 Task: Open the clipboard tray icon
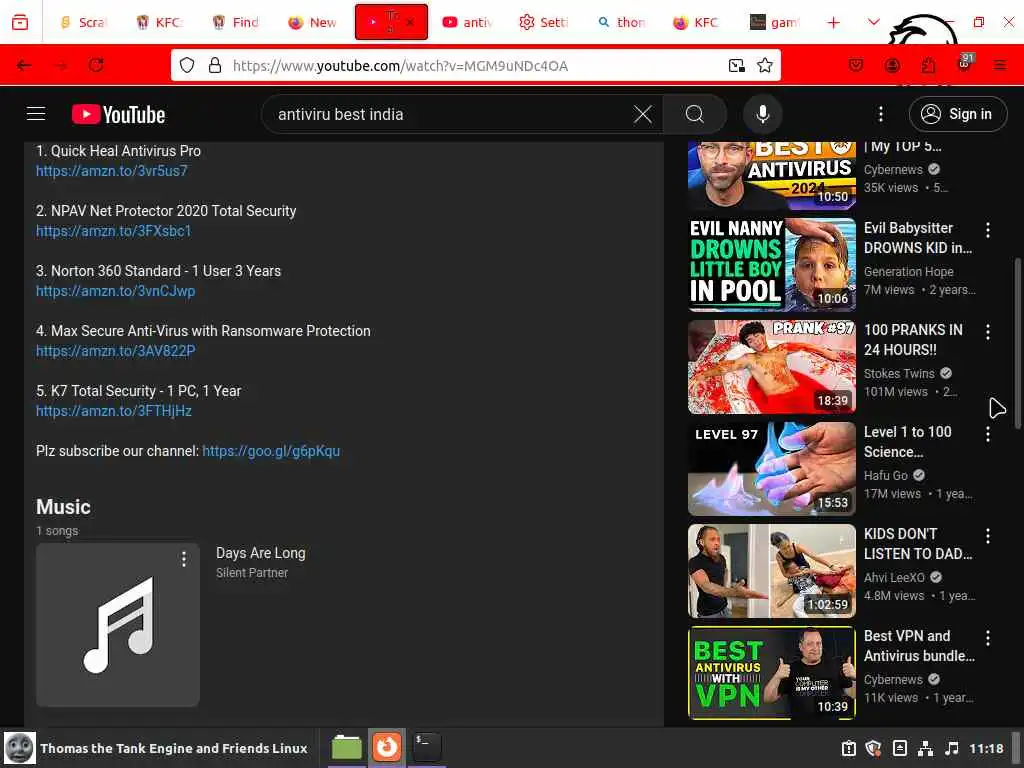click(x=849, y=748)
